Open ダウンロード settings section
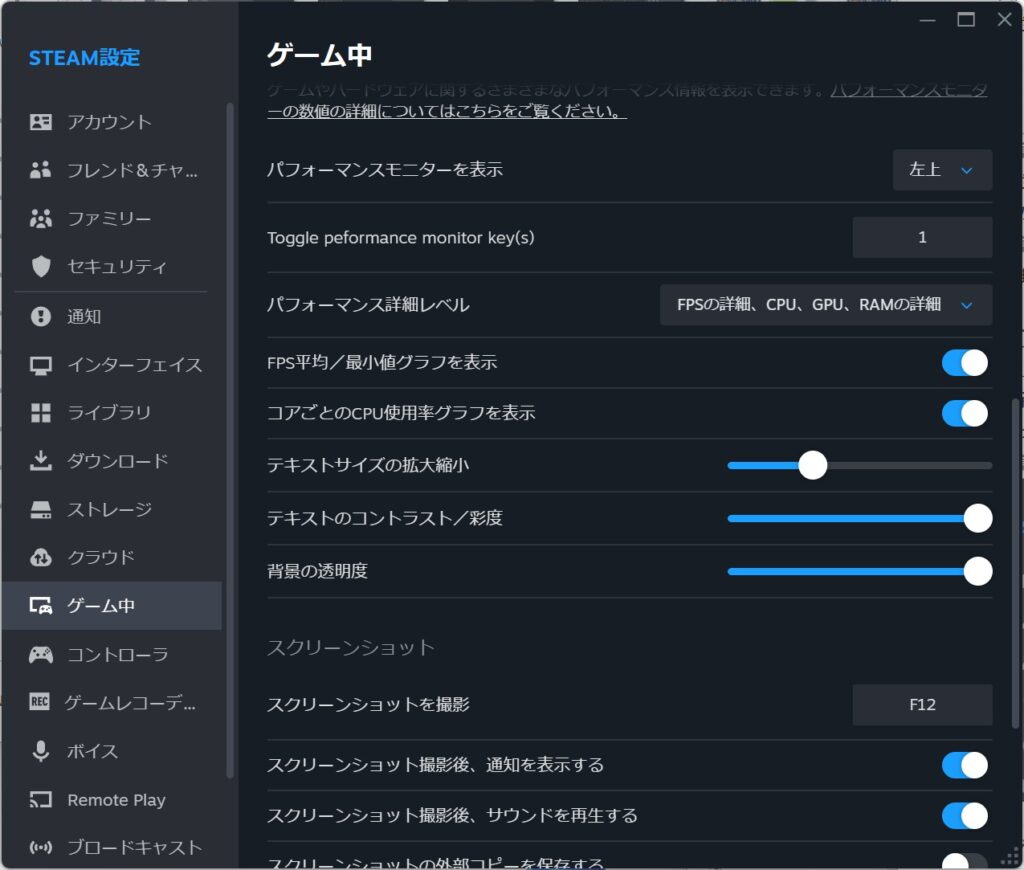This screenshot has width=1024, height=870. pos(112,460)
